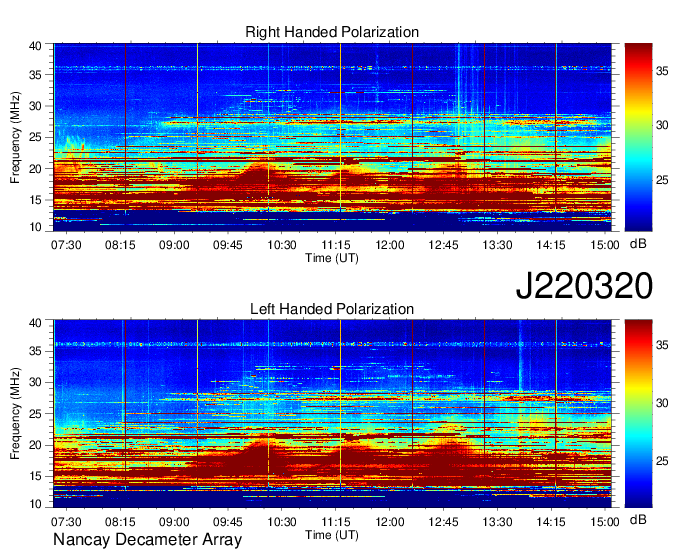Click the 11:15 time tick of the Left Handed plot
Screen dimensions: 680x552
(x=336, y=522)
